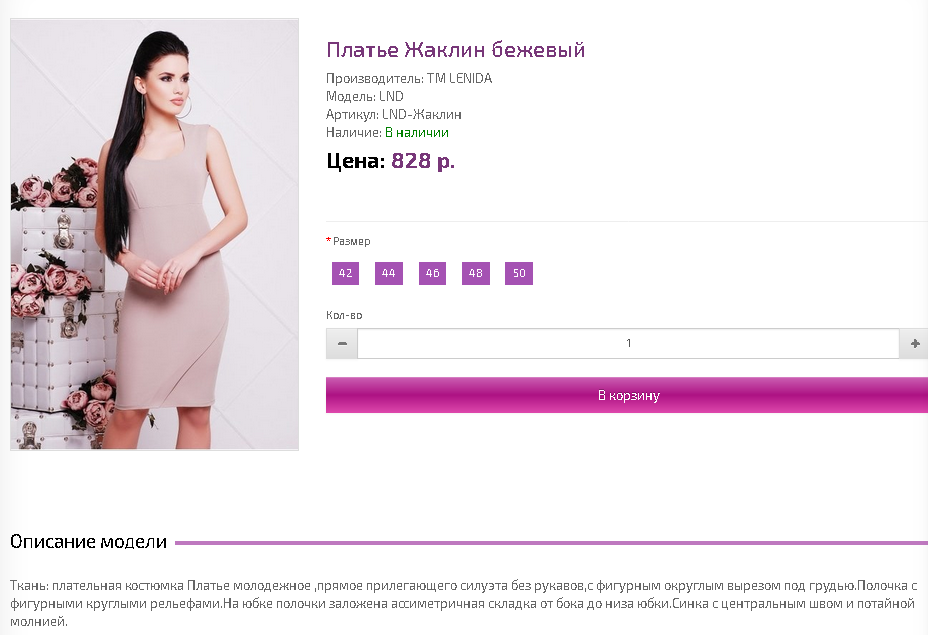Open the dress product photo

155,234
